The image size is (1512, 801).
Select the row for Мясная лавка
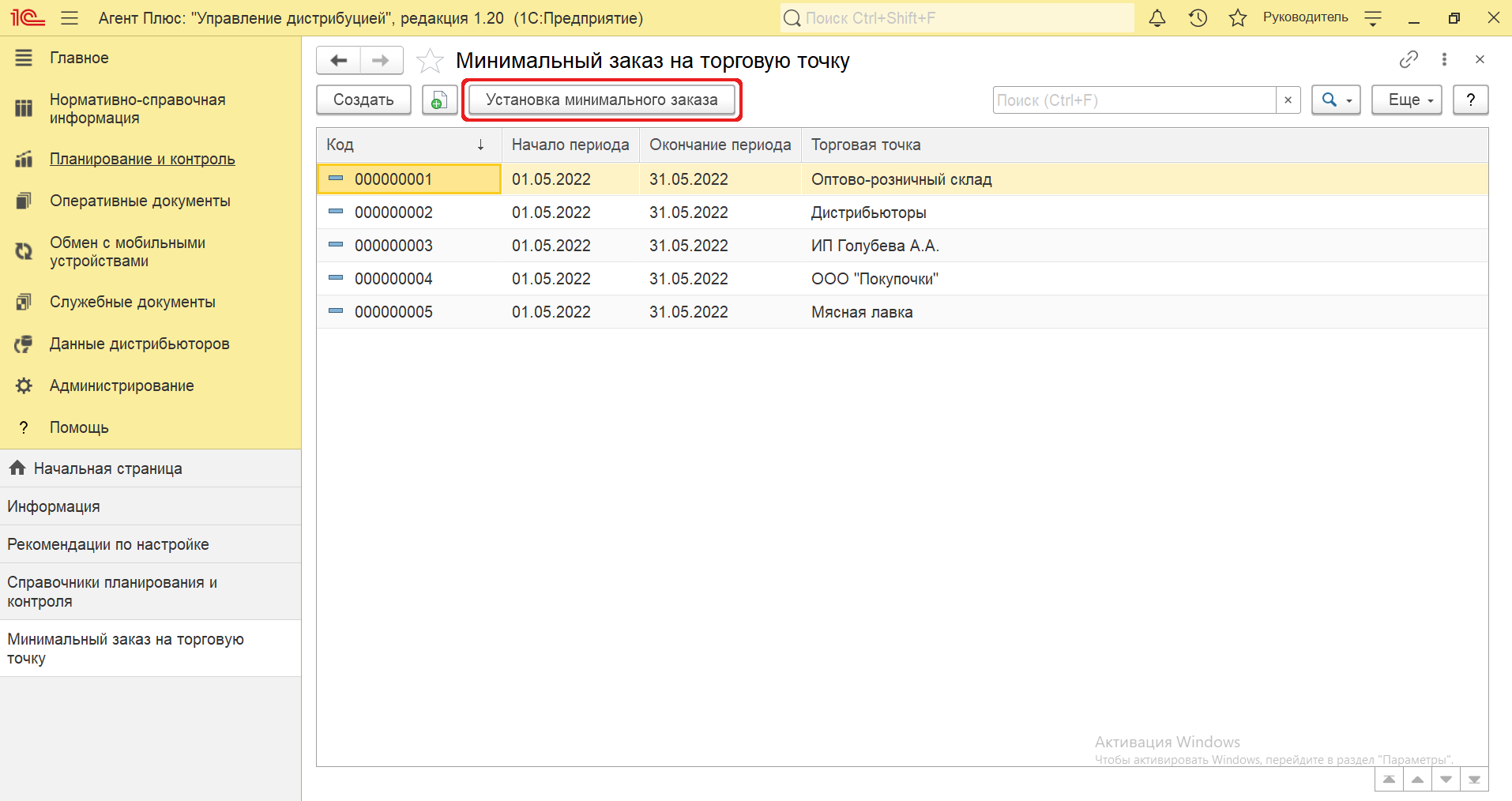[x=861, y=312]
